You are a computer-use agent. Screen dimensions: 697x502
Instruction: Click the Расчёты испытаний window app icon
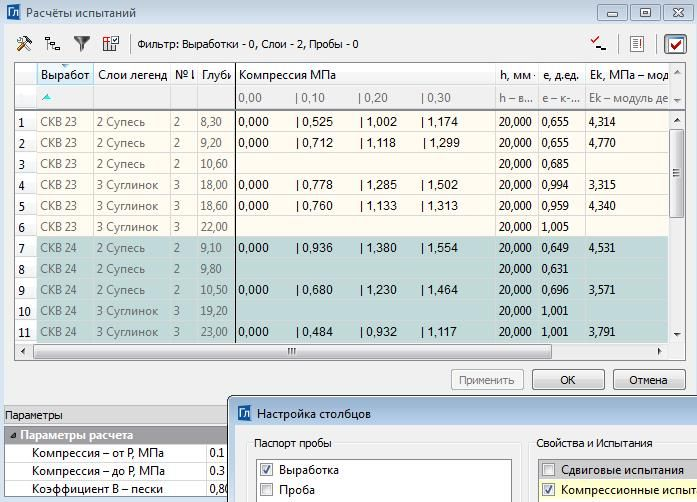coord(13,12)
